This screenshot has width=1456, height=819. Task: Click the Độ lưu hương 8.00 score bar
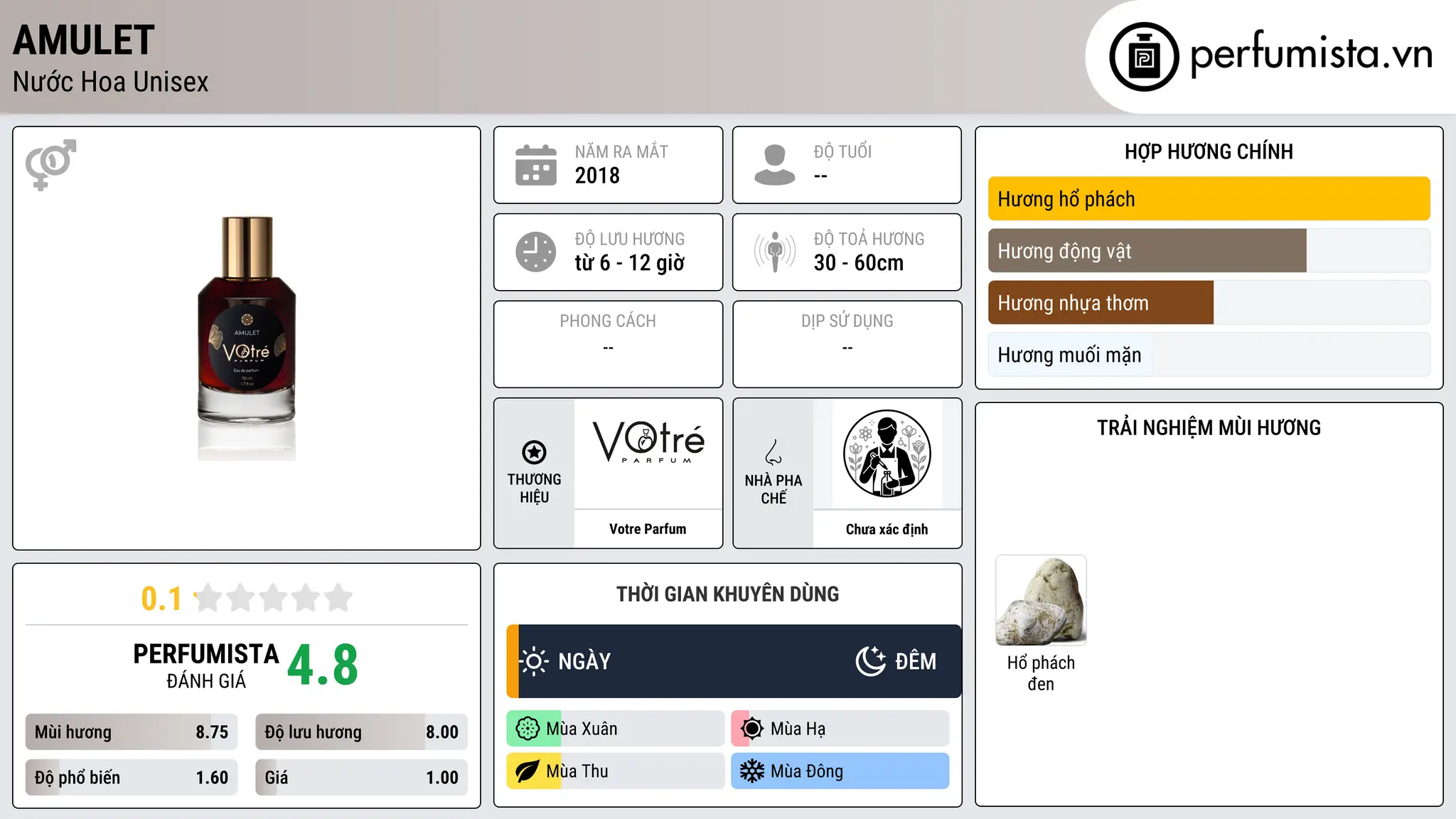pos(361,732)
